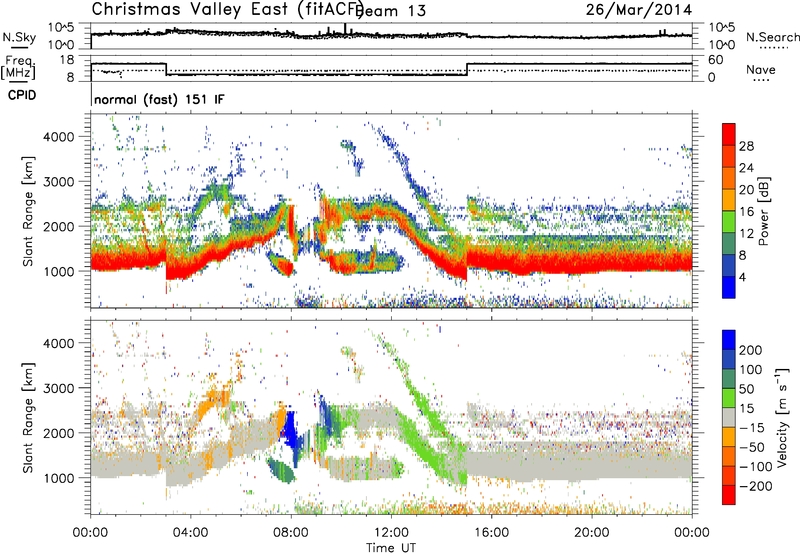Pick the red segment of the velocity colorbar
This screenshot has width=800, height=554.
729,495
